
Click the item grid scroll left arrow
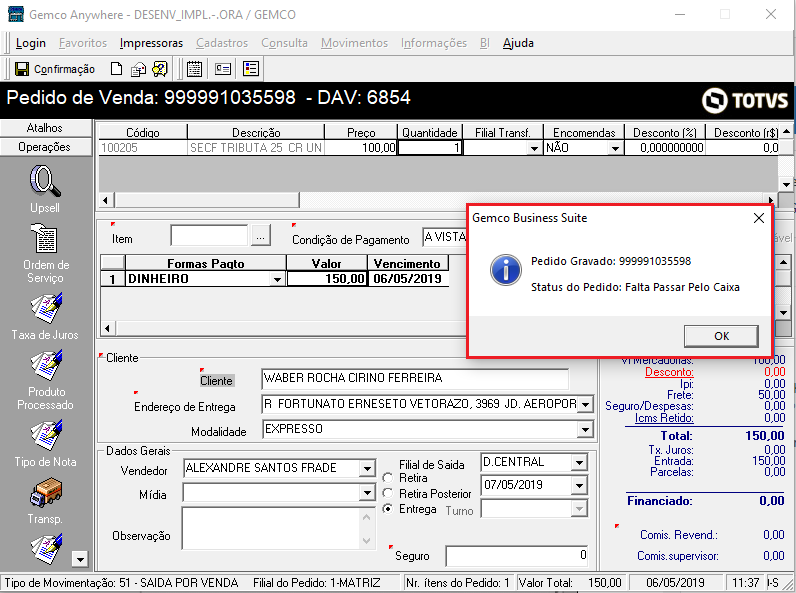click(106, 200)
